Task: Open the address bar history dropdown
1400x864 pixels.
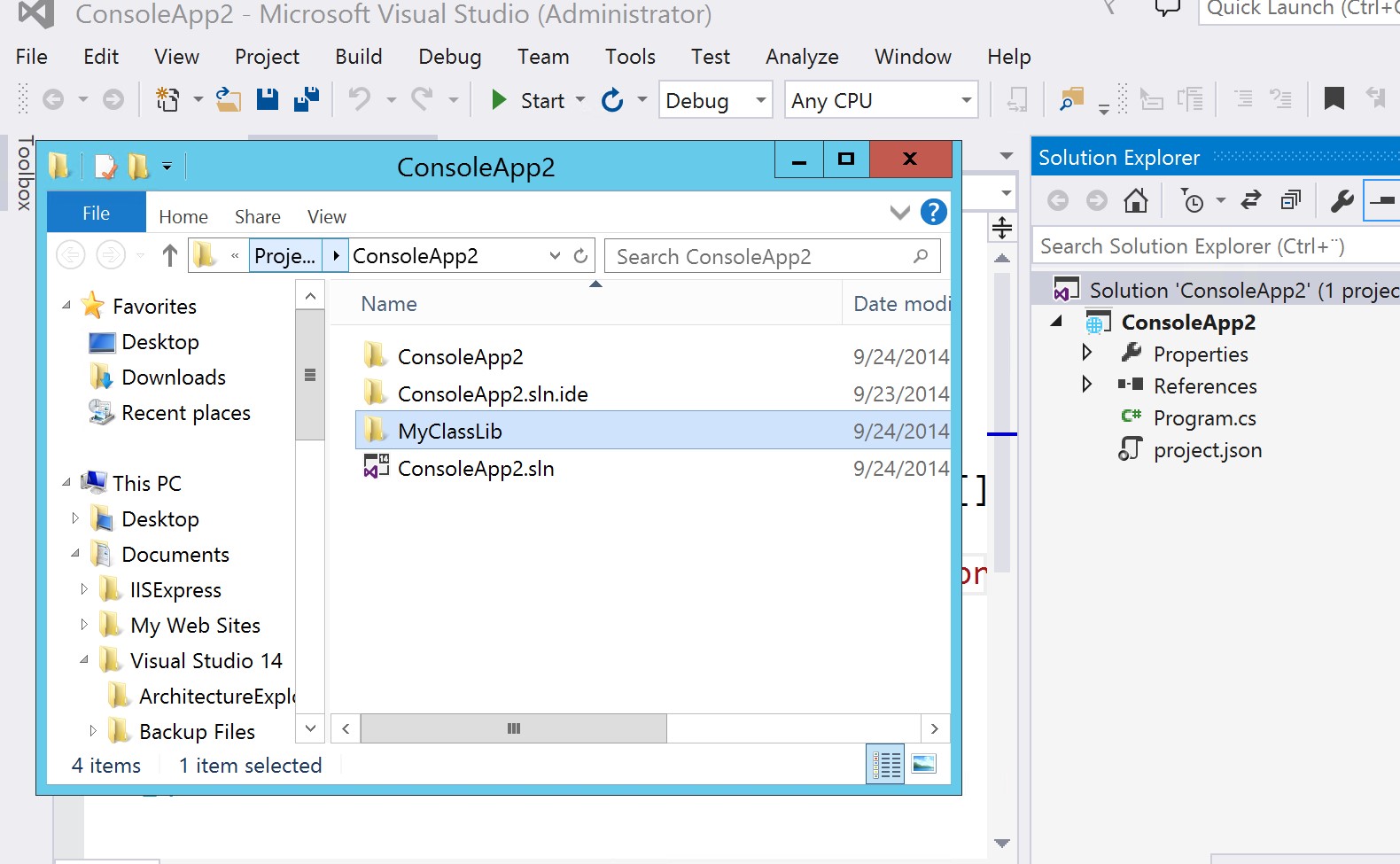Action: point(555,255)
